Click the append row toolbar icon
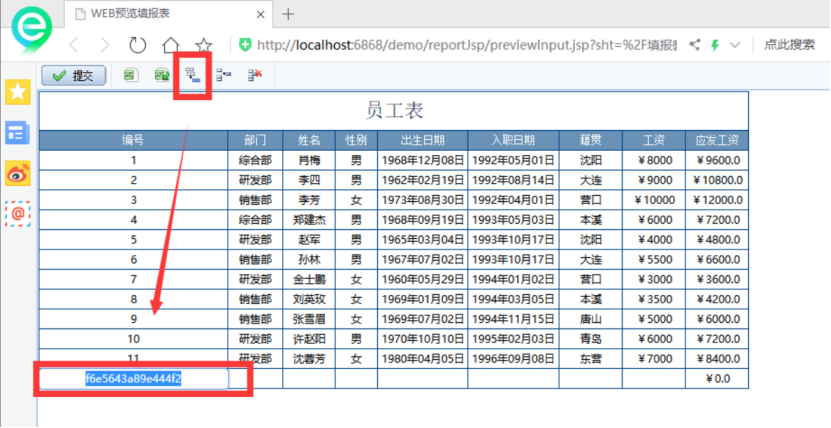 tap(193, 75)
